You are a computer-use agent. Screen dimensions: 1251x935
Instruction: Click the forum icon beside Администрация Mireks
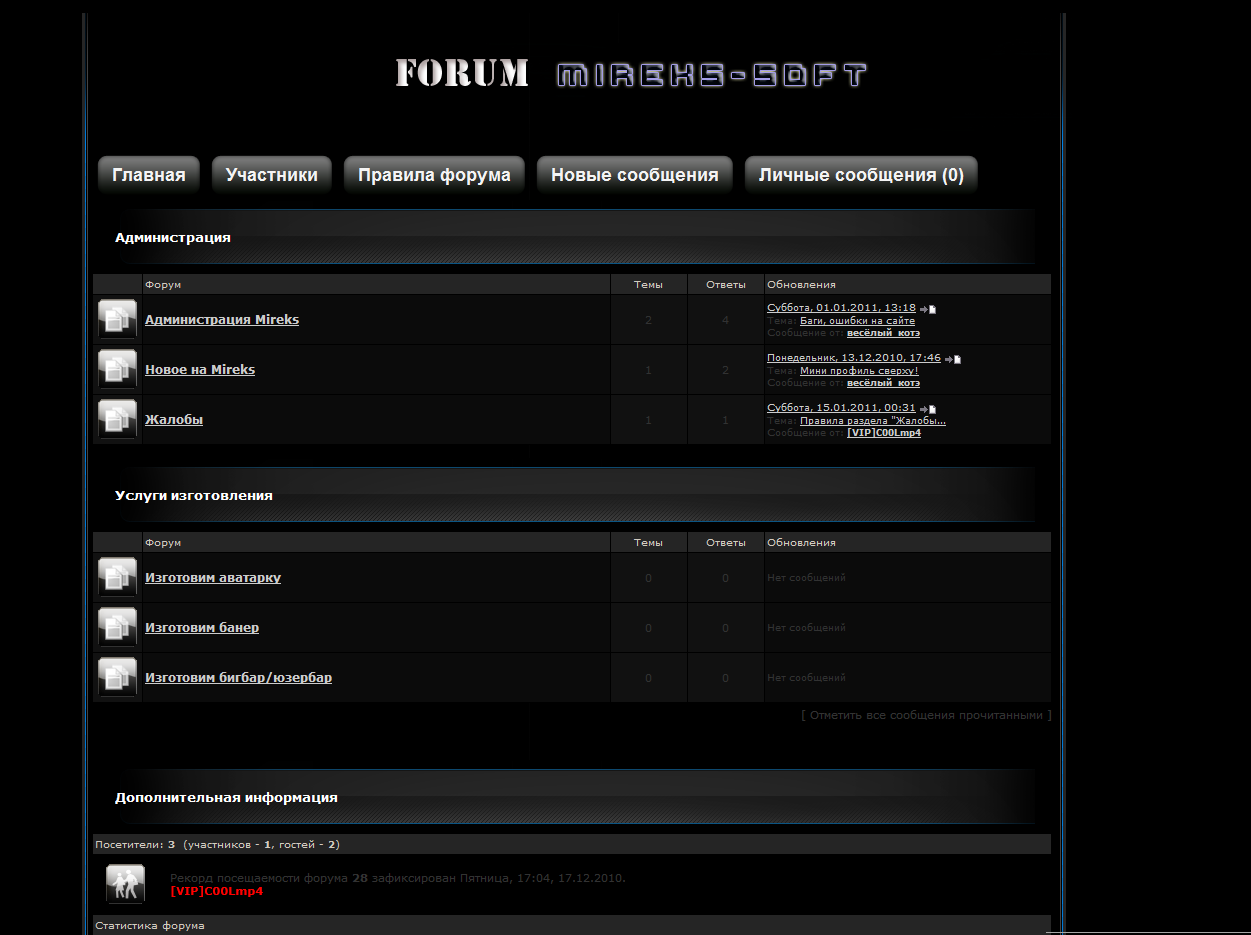117,319
